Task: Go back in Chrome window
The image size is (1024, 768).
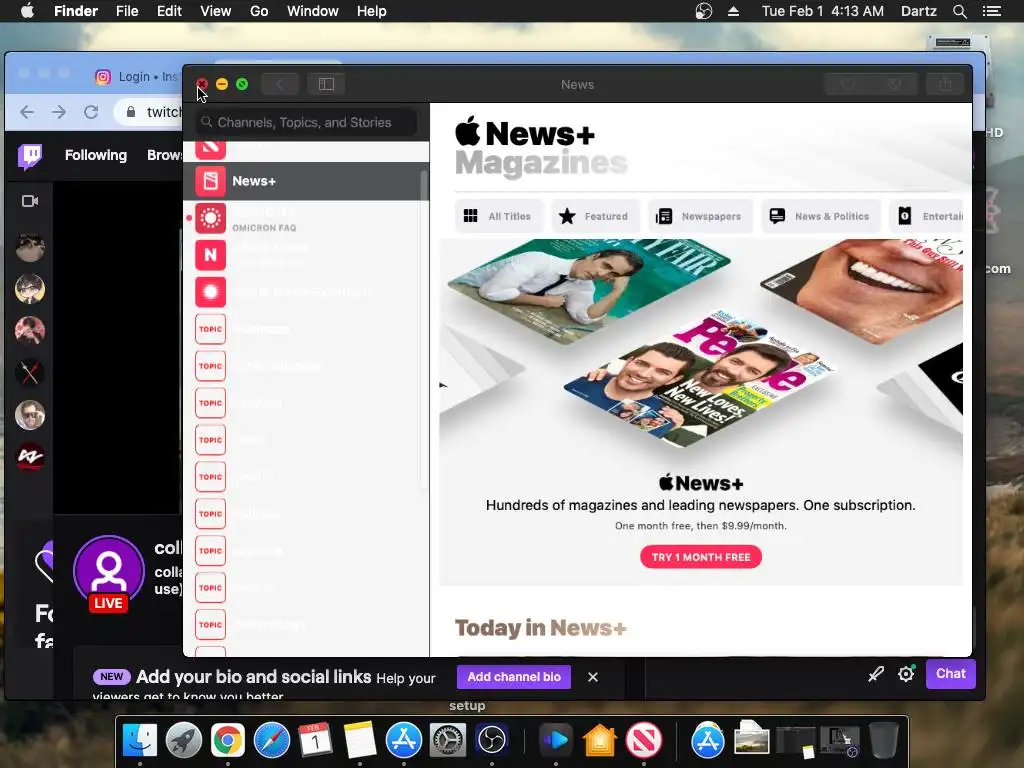Action: pos(27,112)
